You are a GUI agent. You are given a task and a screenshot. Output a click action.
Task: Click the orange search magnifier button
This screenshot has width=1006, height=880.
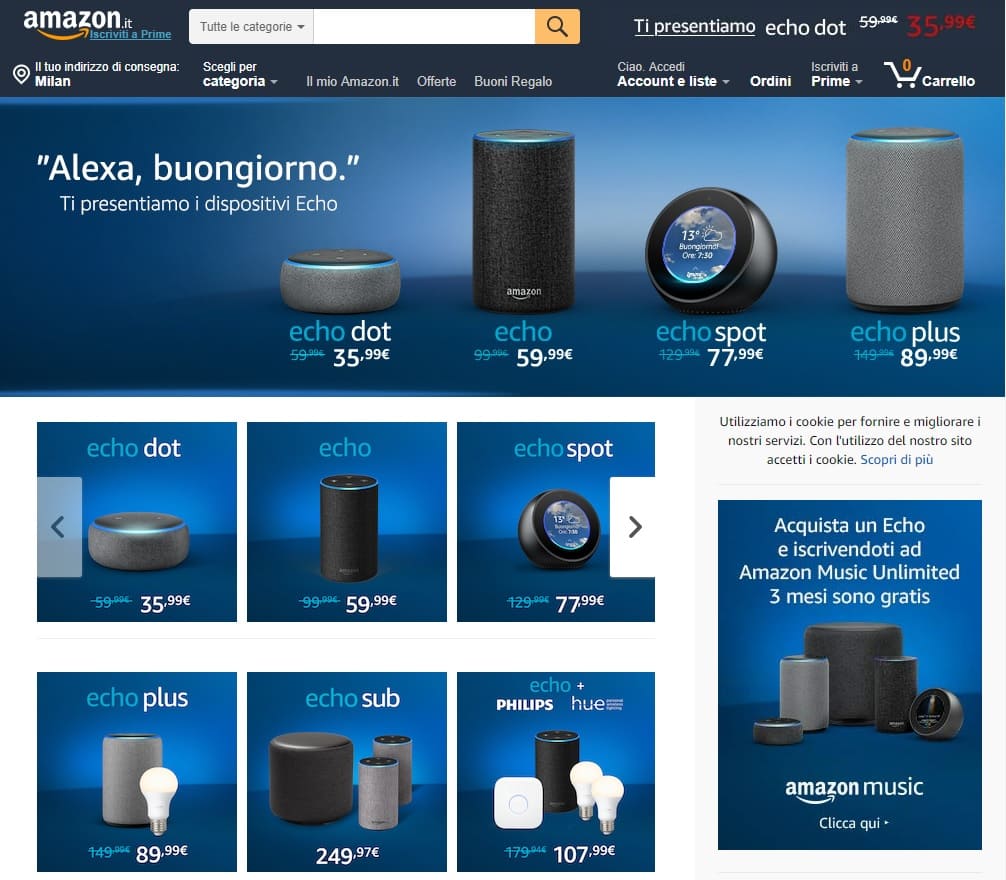557,26
